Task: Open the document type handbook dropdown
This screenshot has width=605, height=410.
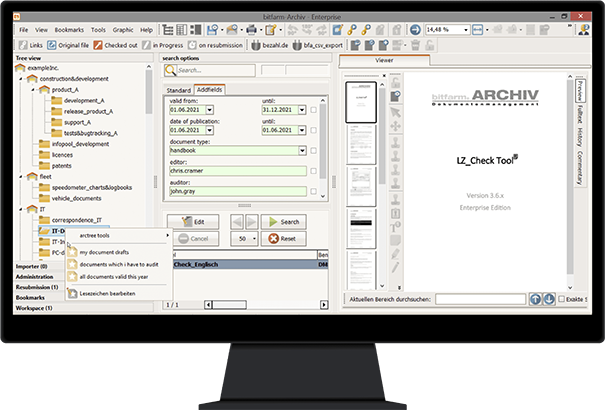Action: [302, 150]
